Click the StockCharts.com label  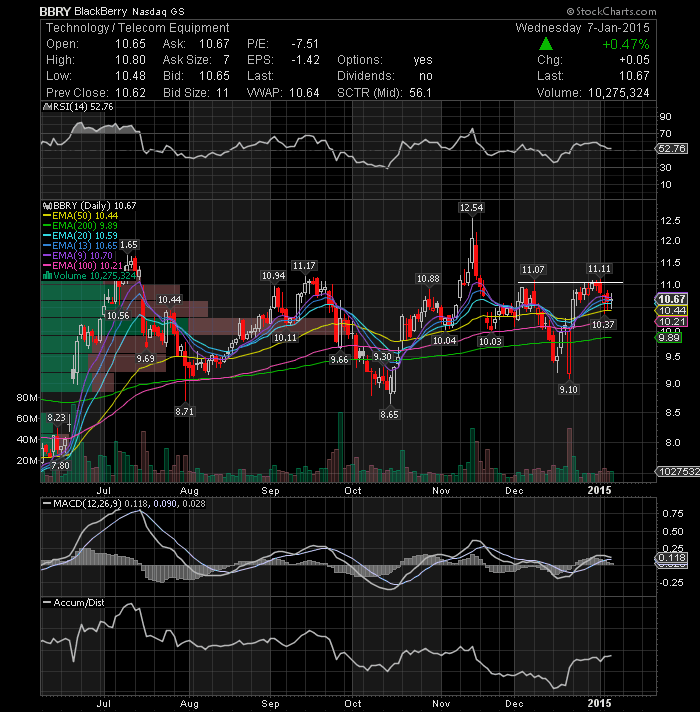[x=611, y=11]
